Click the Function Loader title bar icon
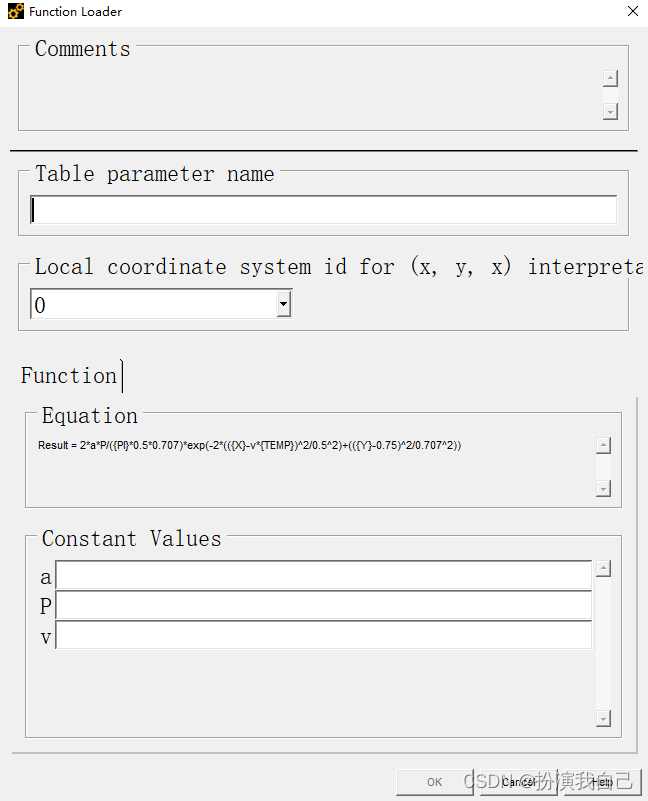 pos(15,11)
